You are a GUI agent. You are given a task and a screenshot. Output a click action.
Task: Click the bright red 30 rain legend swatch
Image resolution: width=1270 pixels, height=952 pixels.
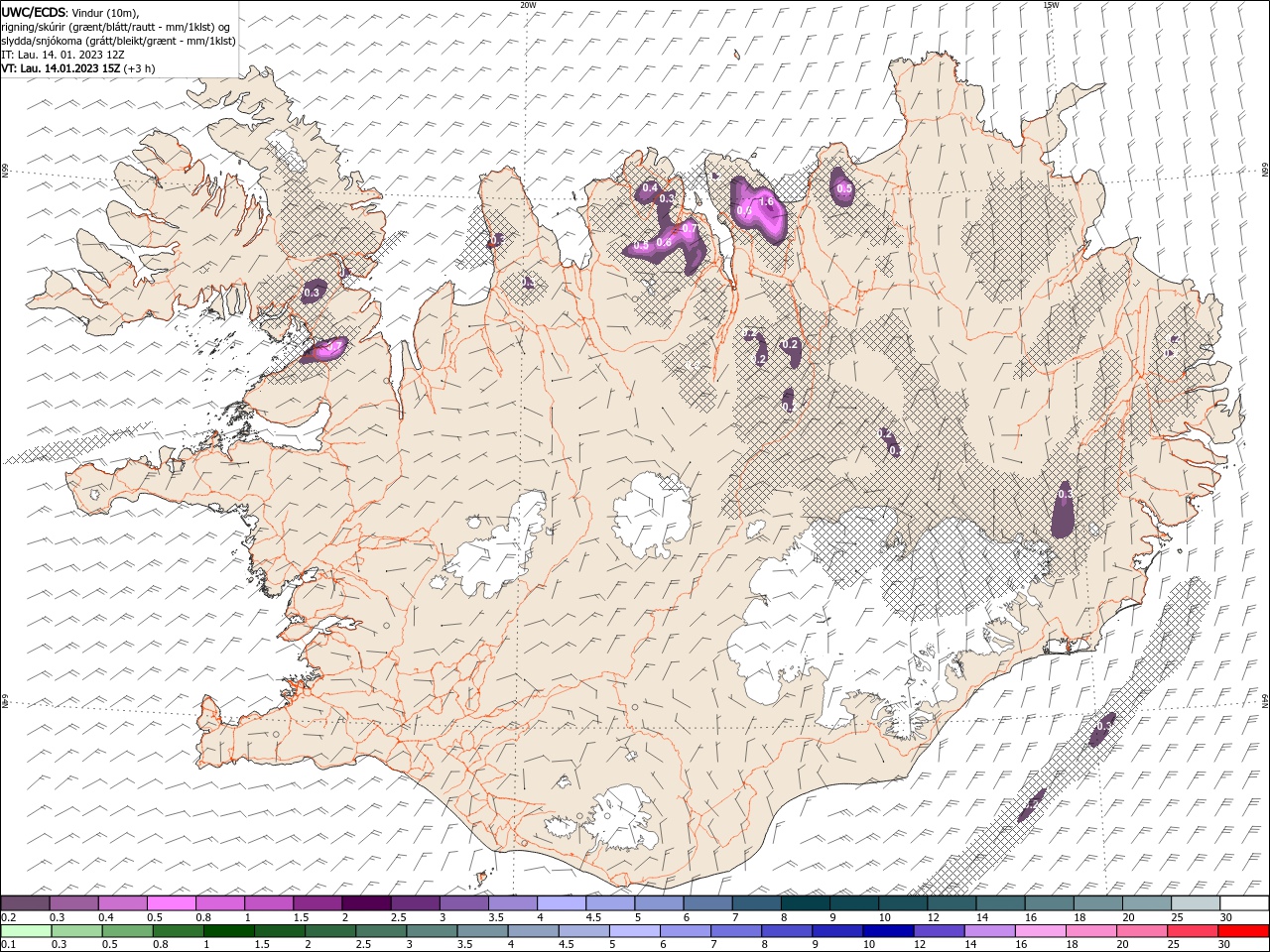click(x=1243, y=931)
